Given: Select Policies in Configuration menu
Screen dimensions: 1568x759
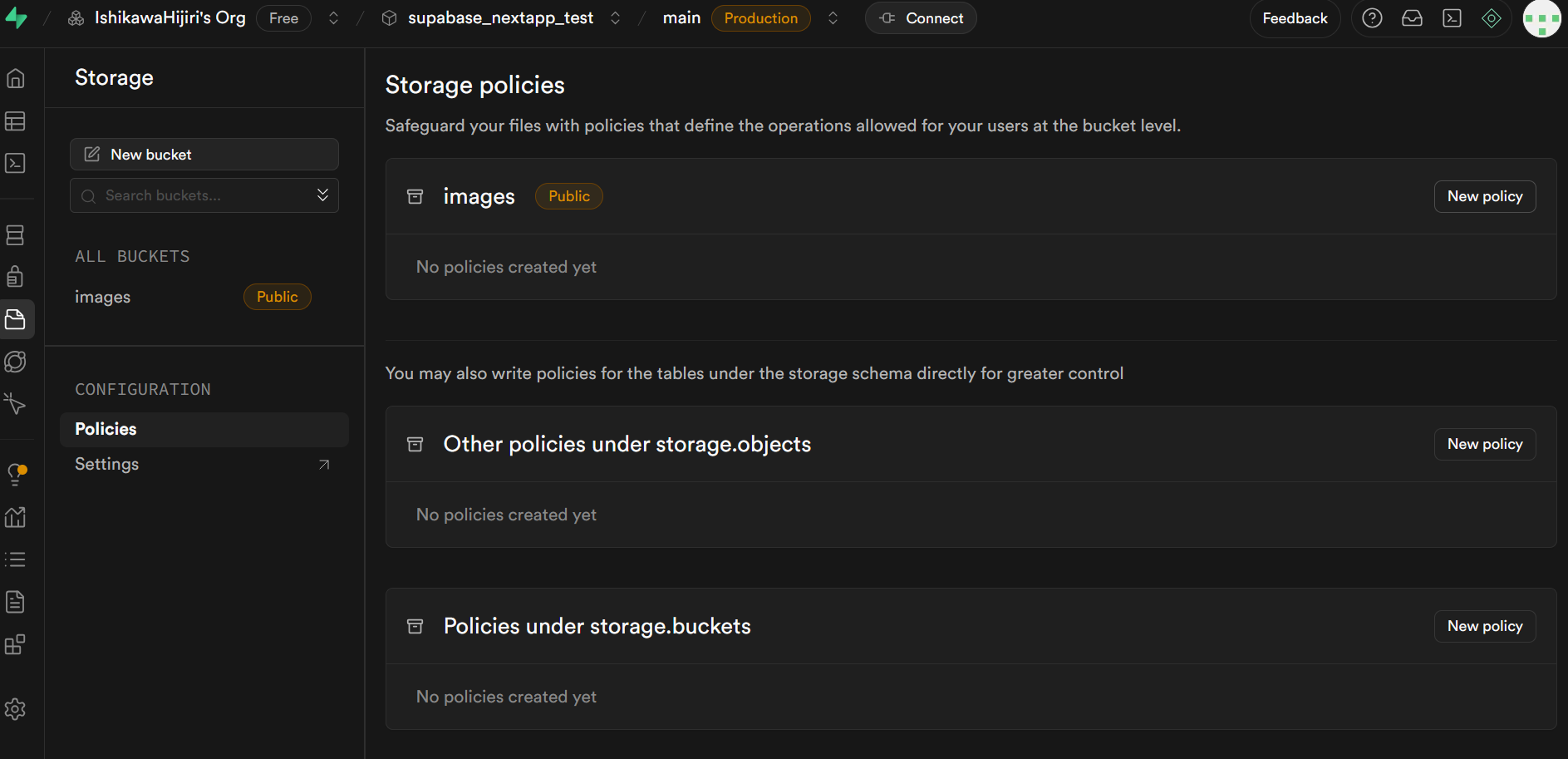Looking at the screenshot, I should (x=204, y=429).
